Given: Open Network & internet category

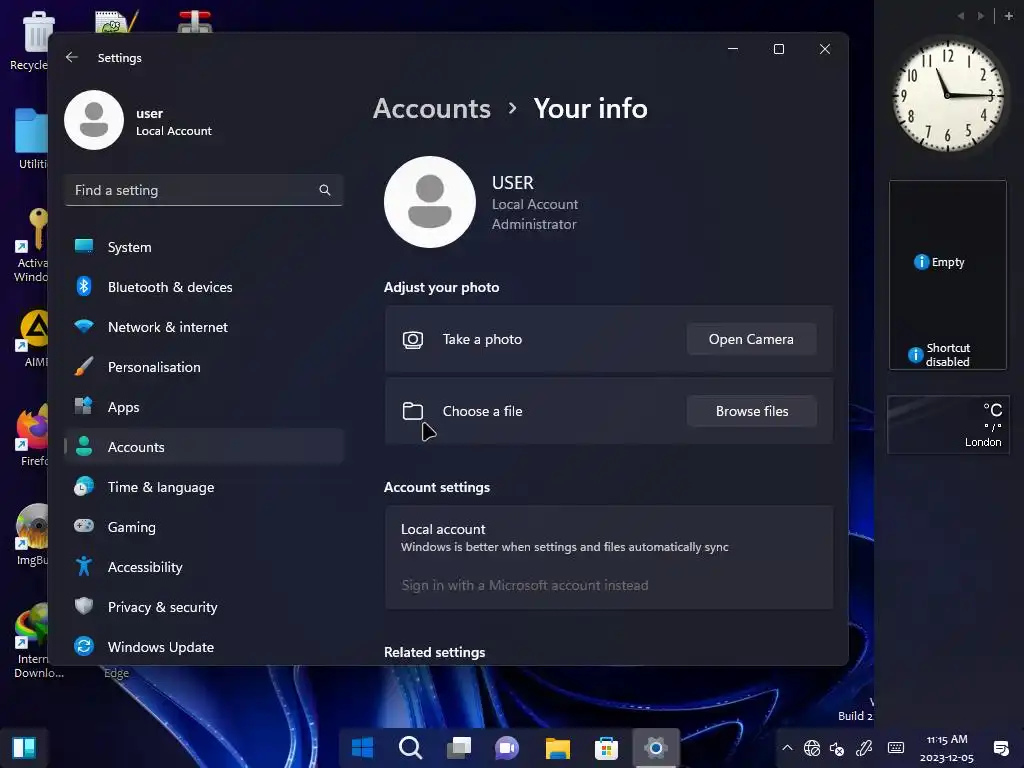Looking at the screenshot, I should click(204, 327).
